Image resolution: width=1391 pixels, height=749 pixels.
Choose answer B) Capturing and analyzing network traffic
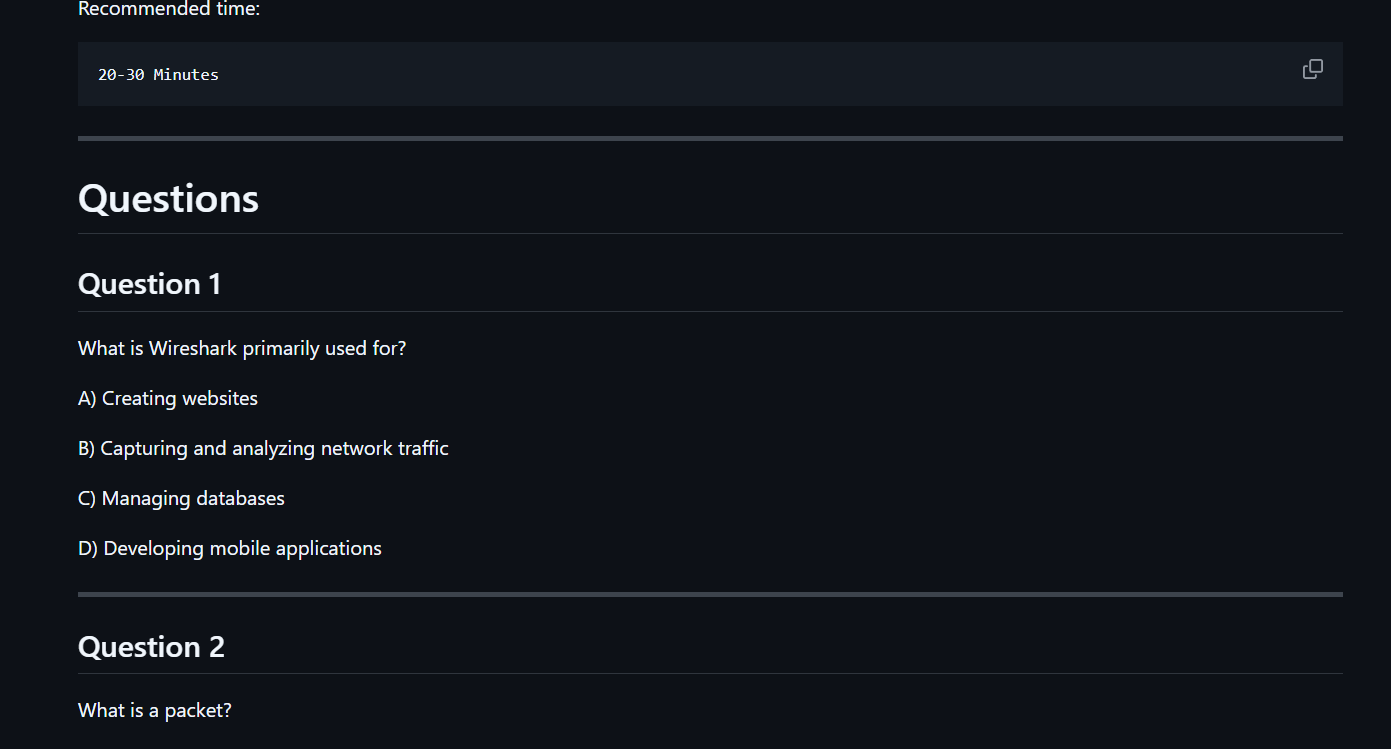263,449
